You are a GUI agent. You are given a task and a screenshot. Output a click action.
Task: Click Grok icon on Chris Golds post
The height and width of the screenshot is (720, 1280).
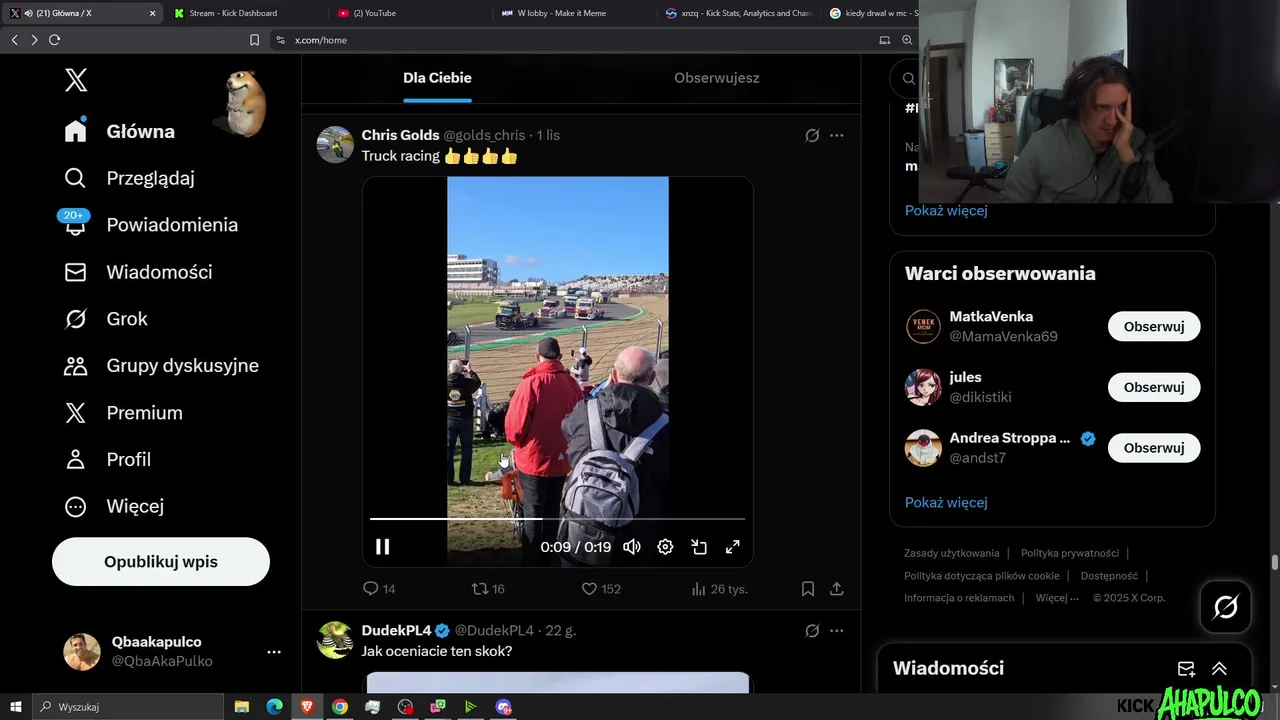812,135
